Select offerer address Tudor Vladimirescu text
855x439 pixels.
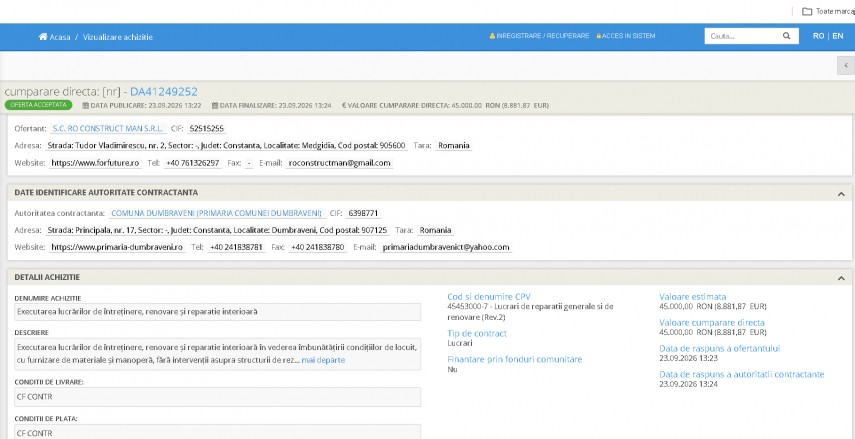226,146
